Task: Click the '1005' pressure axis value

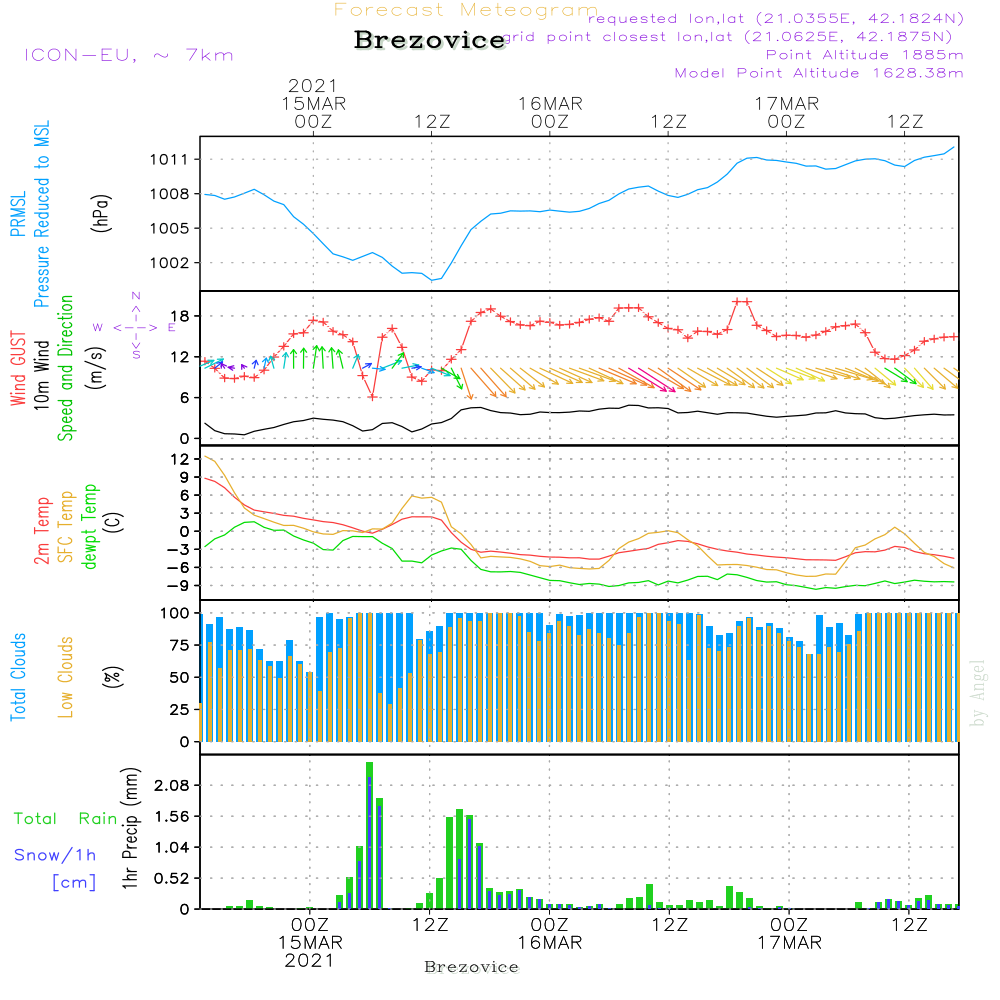Action: (170, 228)
